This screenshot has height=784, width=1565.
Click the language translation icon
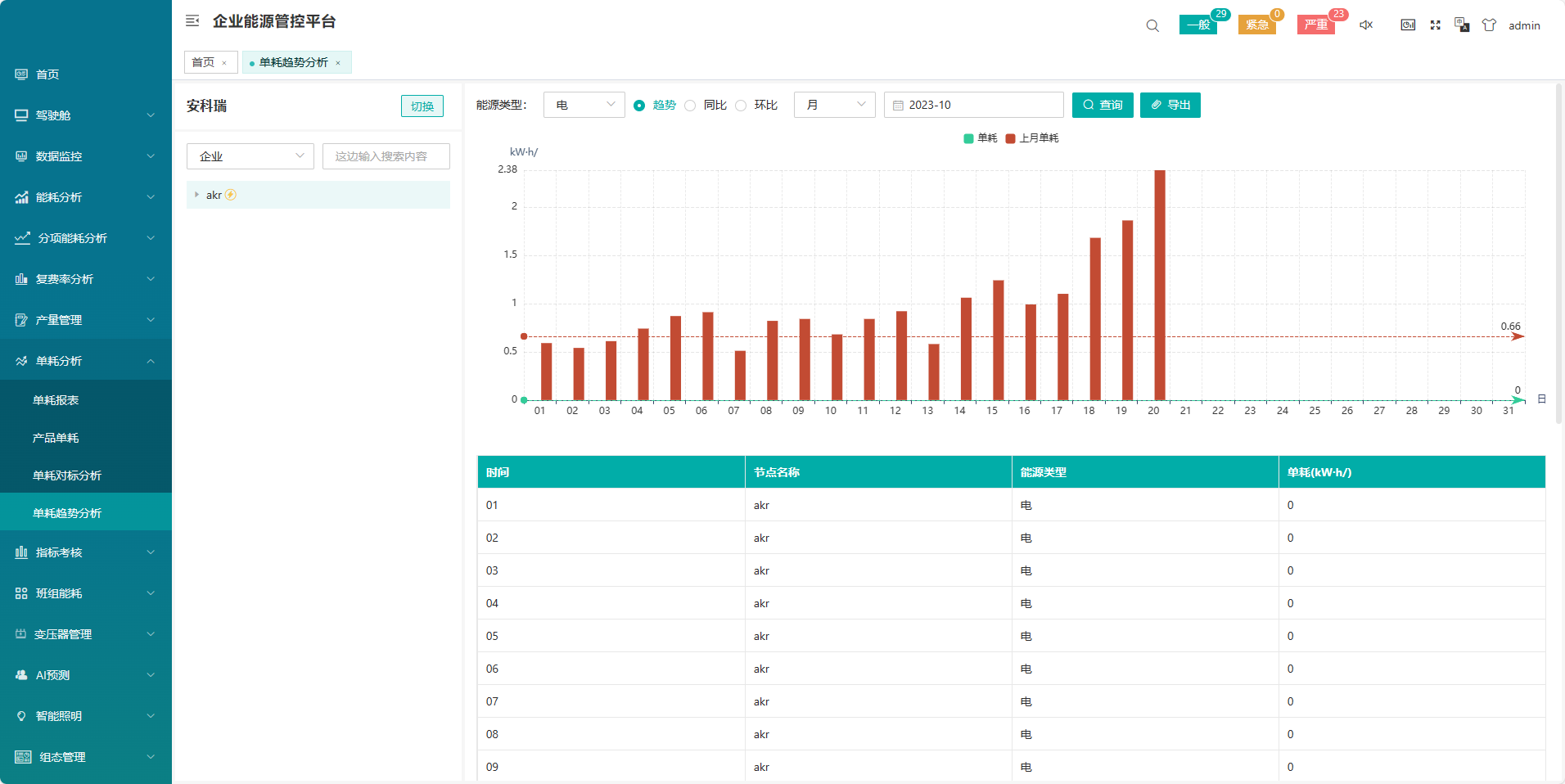click(1462, 25)
